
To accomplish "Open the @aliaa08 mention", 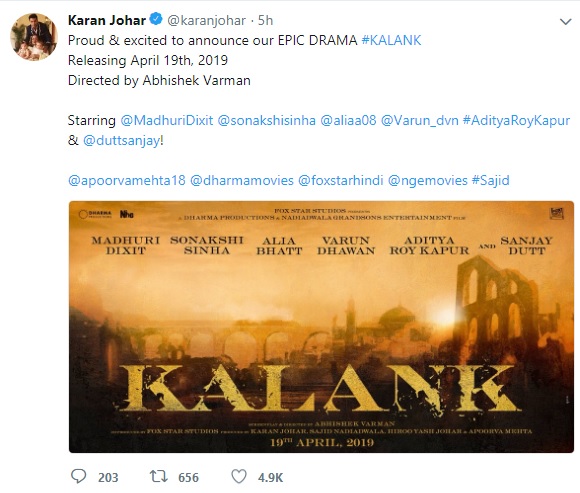I will click(348, 121).
